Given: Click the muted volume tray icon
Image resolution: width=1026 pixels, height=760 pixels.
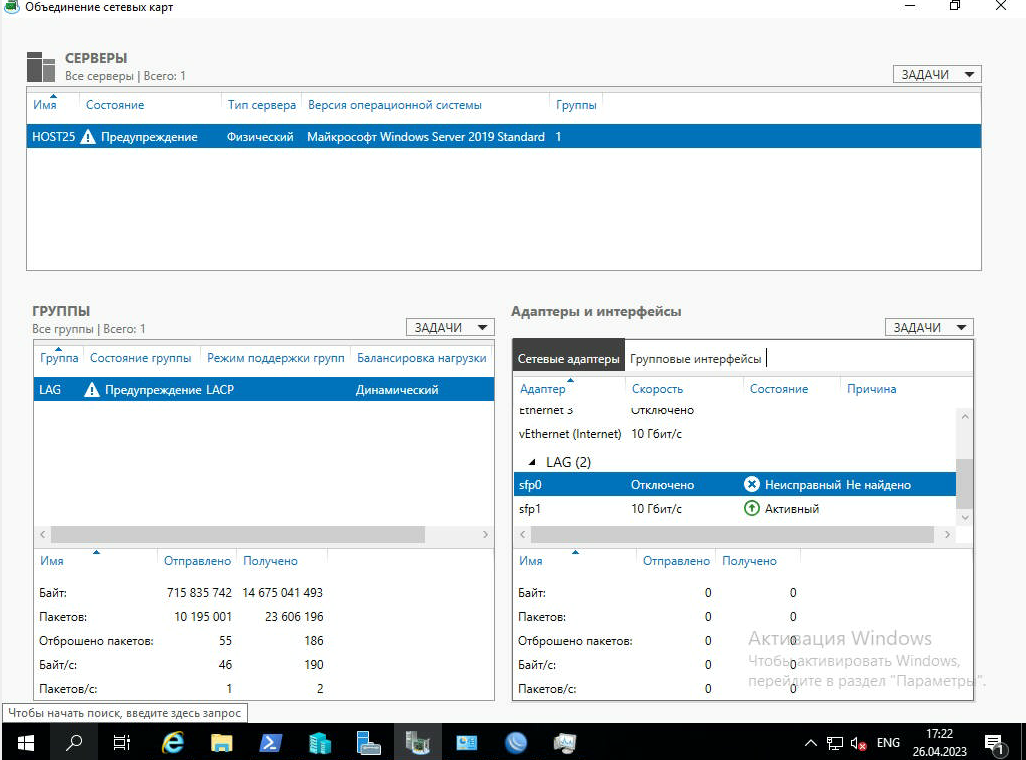Looking at the screenshot, I should tap(858, 743).
